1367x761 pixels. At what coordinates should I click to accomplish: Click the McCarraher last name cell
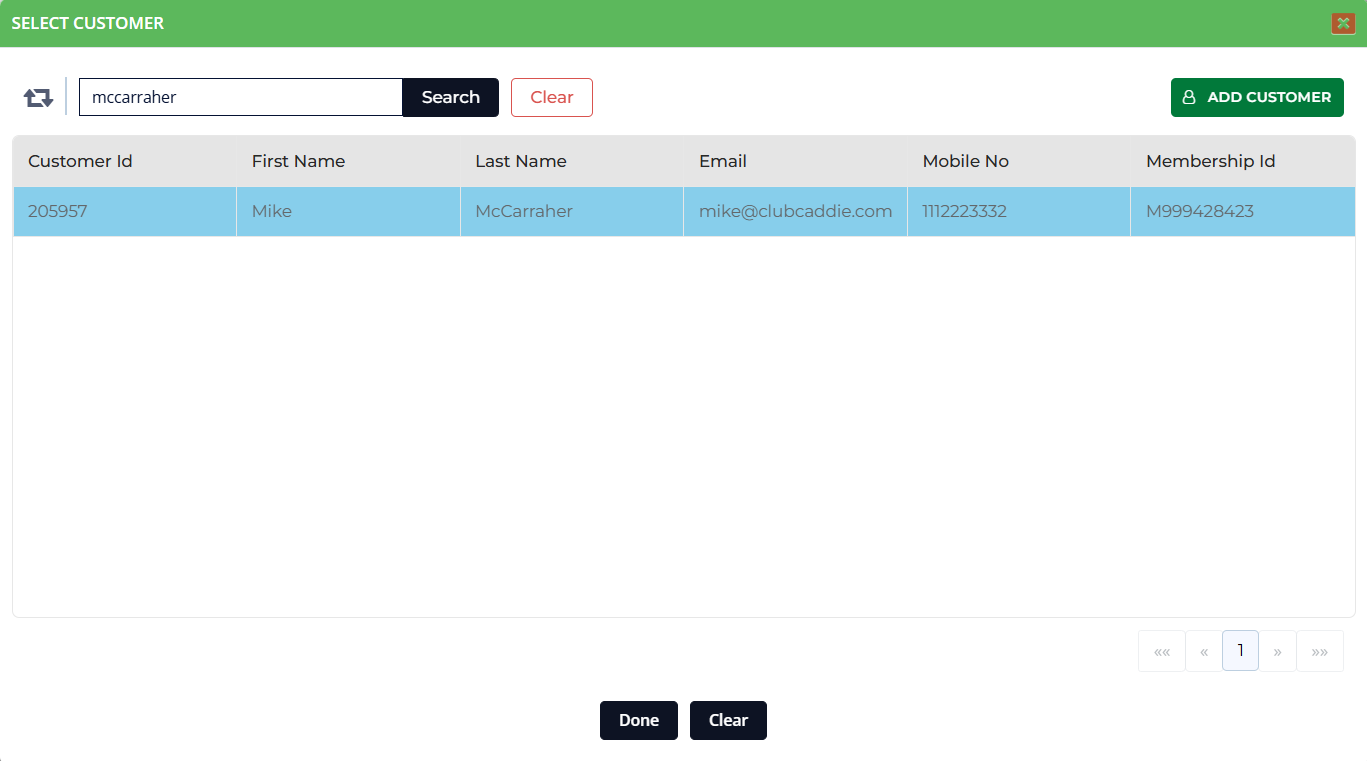(x=523, y=211)
